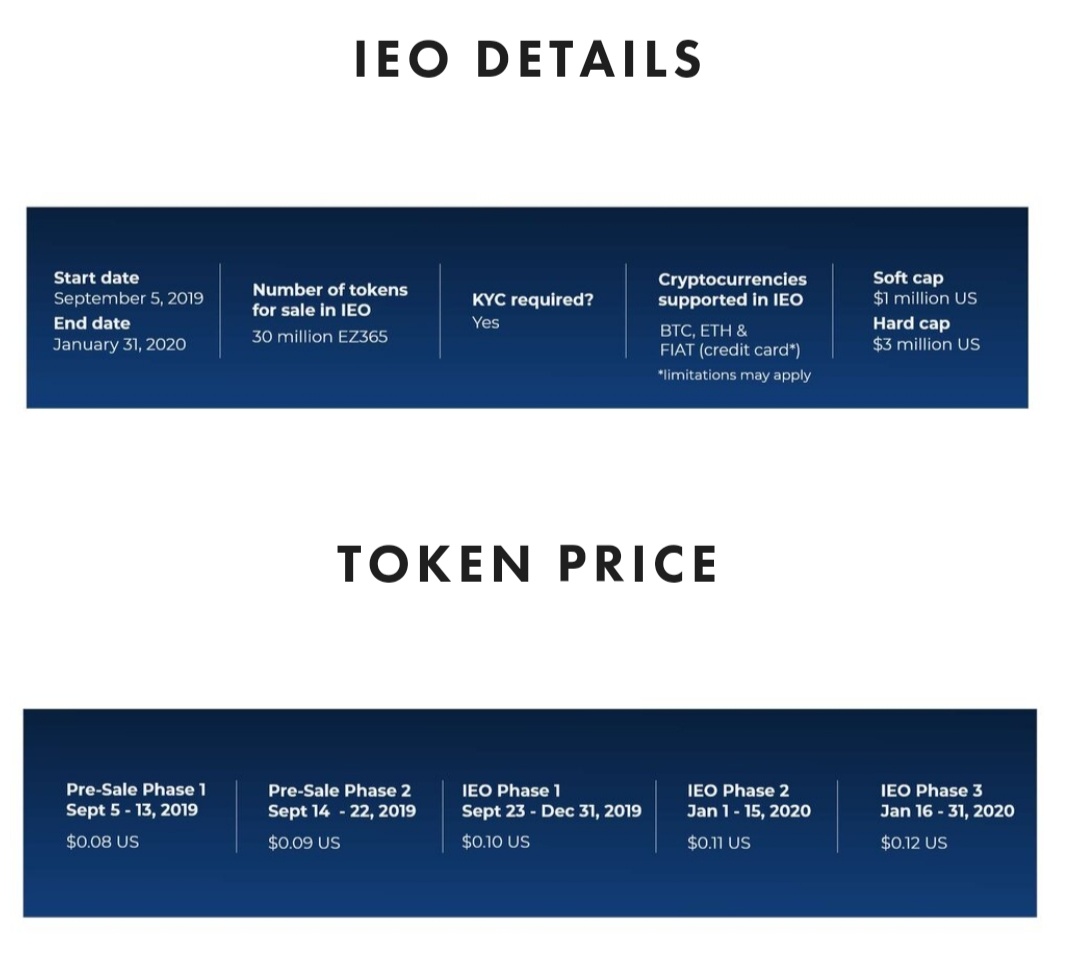Viewport: 1080px width, 962px height.
Task: Click the TOKEN PRICE heading
Action: click(x=528, y=564)
